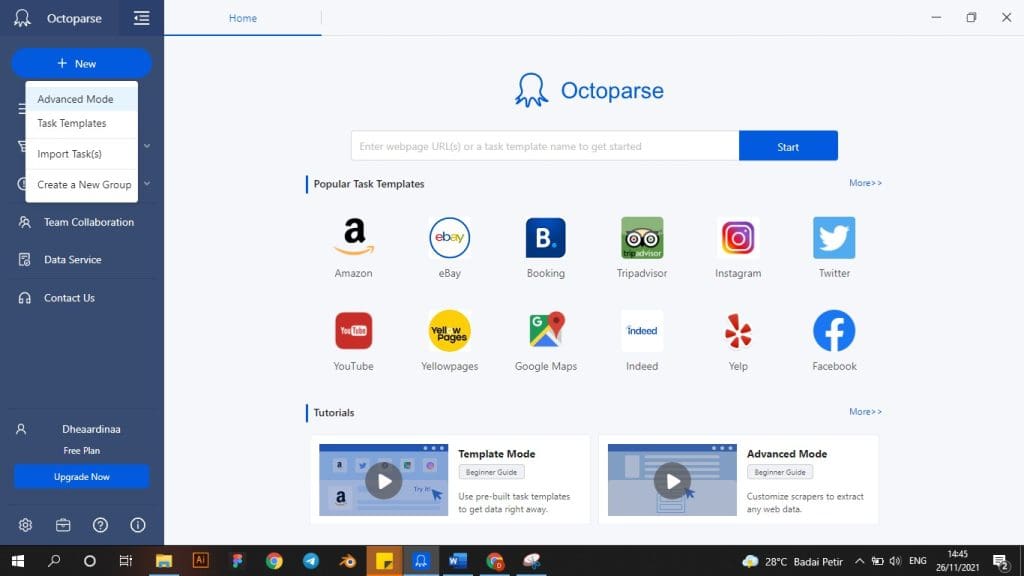
Task: Open the info icon in sidebar footer
Action: point(138,525)
